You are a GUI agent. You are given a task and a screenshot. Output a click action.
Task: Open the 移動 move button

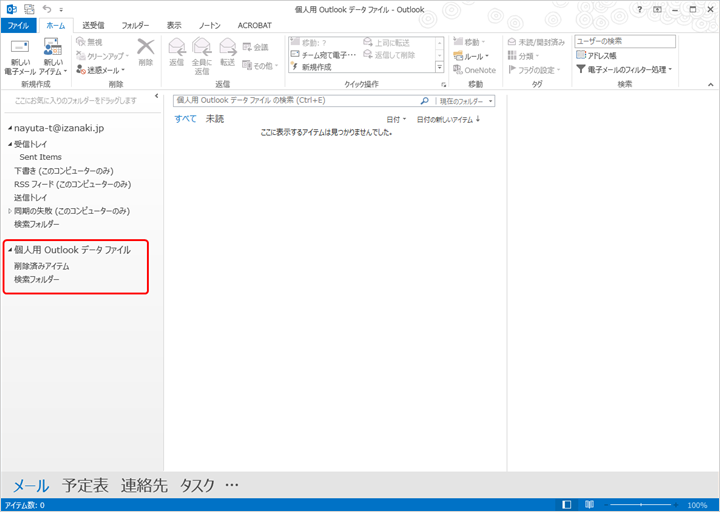click(x=469, y=42)
